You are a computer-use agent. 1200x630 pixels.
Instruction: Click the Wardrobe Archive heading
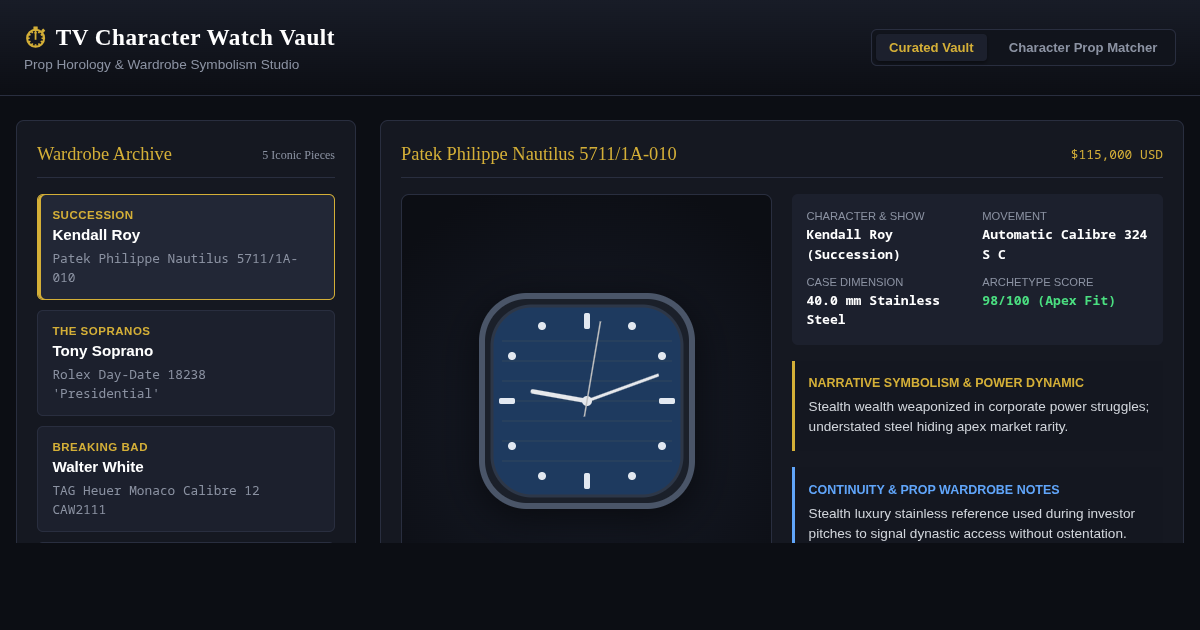[104, 154]
